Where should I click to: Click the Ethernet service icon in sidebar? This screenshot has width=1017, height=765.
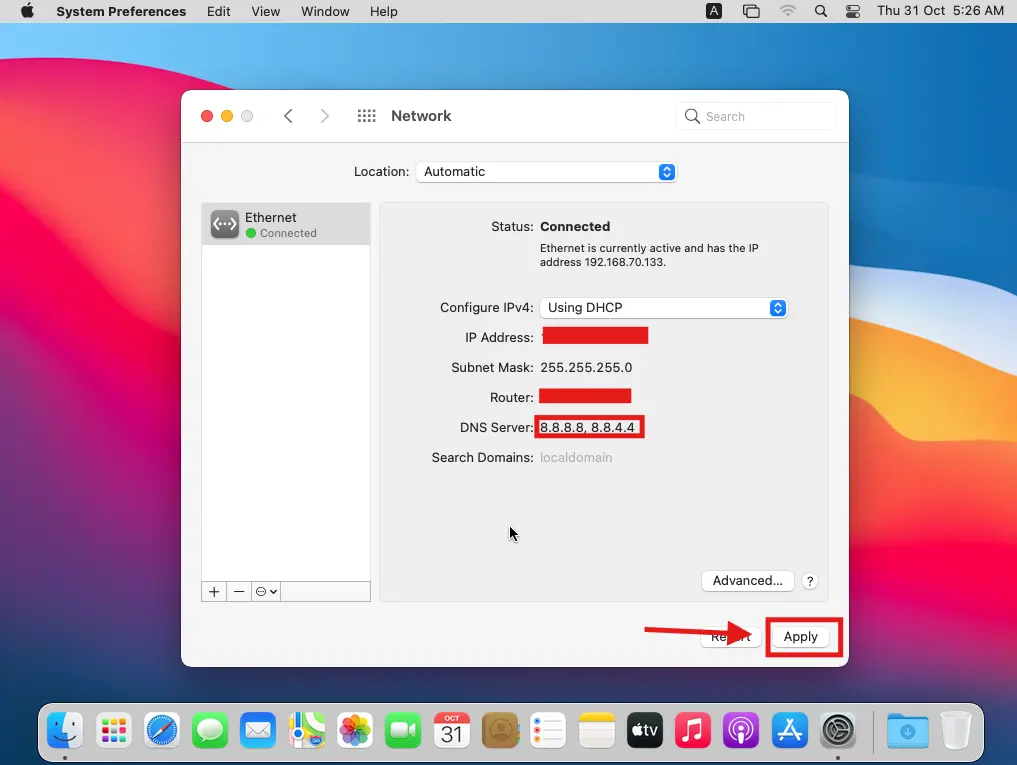225,225
